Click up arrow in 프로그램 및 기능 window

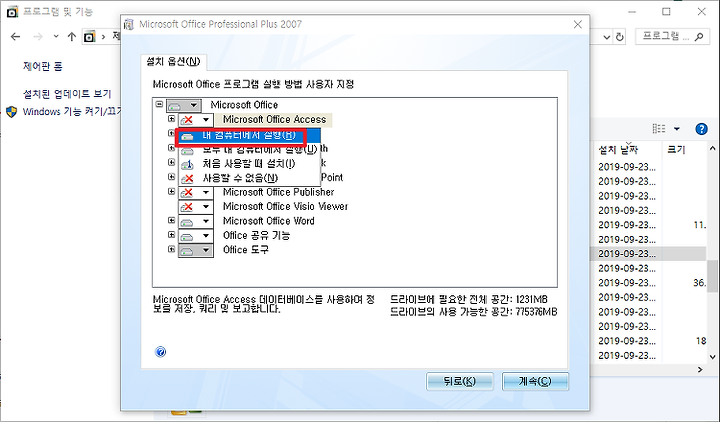pyautogui.click(x=72, y=37)
